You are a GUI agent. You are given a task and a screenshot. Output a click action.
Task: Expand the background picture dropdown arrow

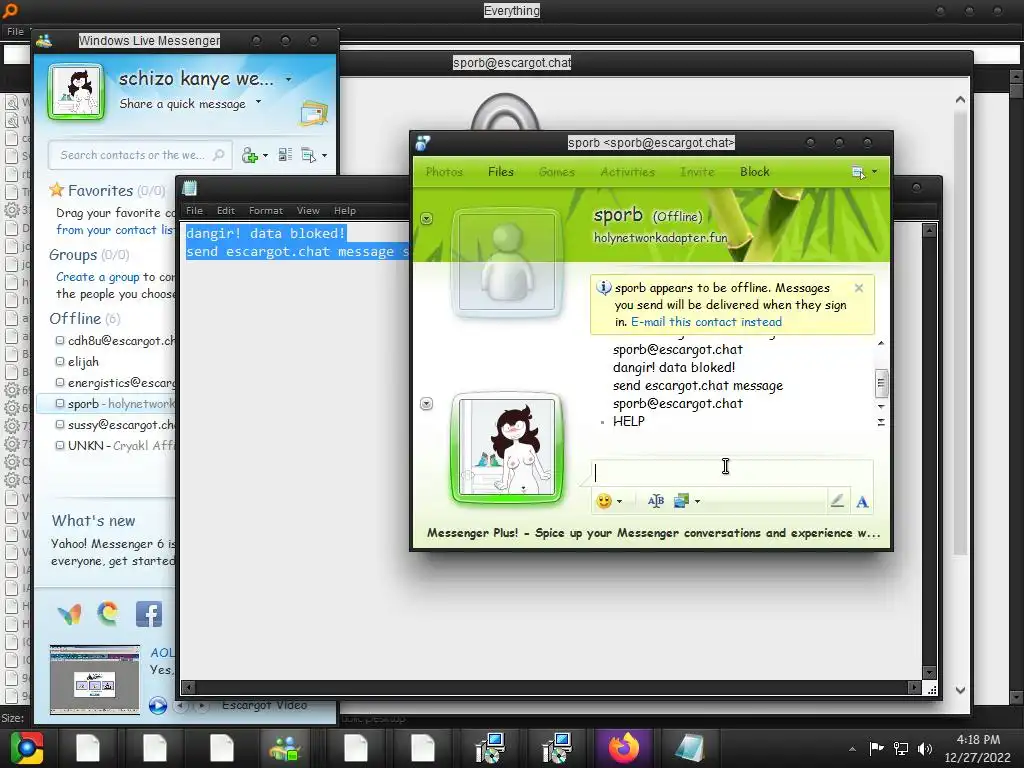(697, 502)
